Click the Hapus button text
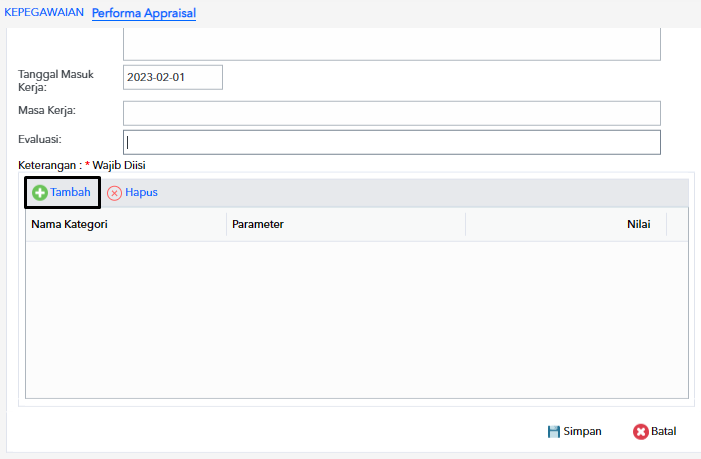701x459 pixels. click(x=141, y=192)
